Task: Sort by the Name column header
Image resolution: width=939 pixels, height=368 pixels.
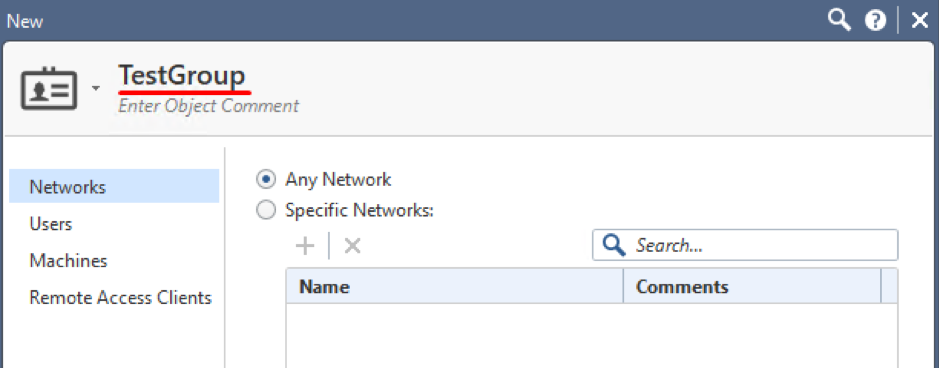Action: click(x=455, y=287)
